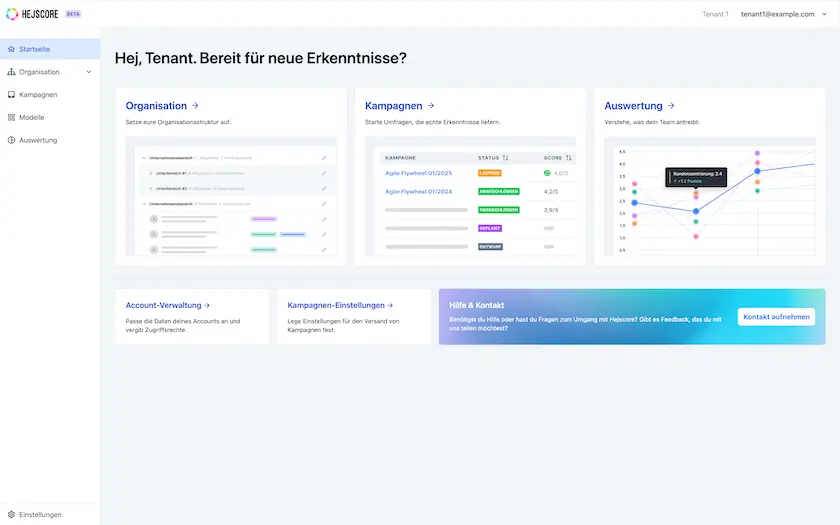Screen dimensions: 840x525
Task: Click the 4,2/5 score in preview
Action: coord(551,191)
